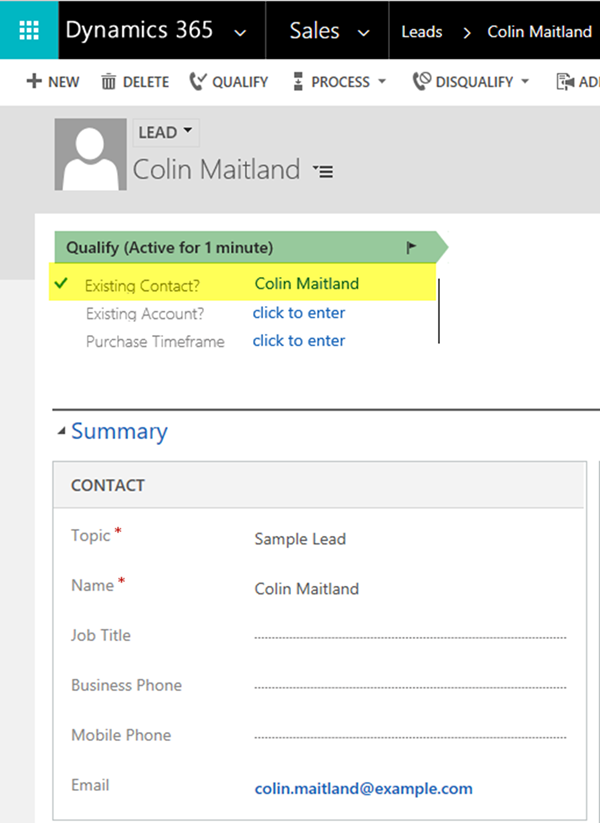This screenshot has width=600, height=823.
Task: Go to Leads in breadcrumb
Action: pyautogui.click(x=421, y=31)
